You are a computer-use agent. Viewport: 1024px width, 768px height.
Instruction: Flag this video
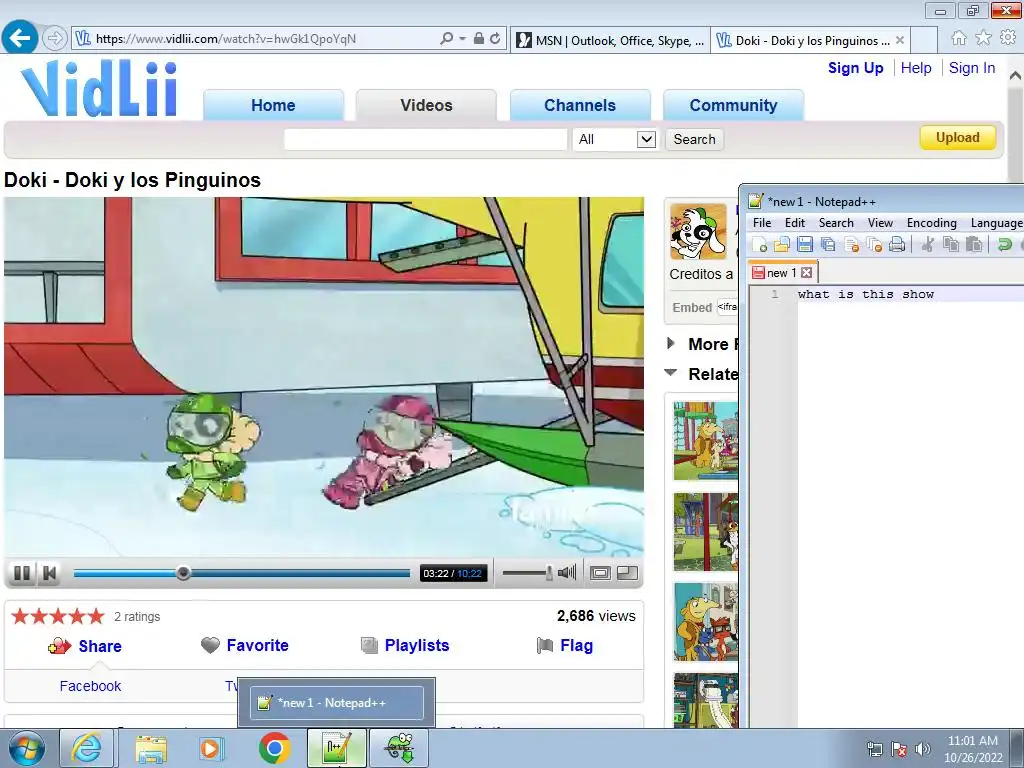(x=564, y=645)
